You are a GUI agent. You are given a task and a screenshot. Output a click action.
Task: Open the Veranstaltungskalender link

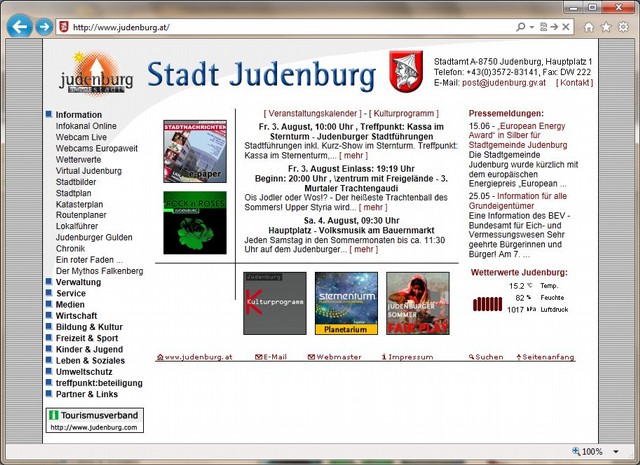[x=313, y=113]
